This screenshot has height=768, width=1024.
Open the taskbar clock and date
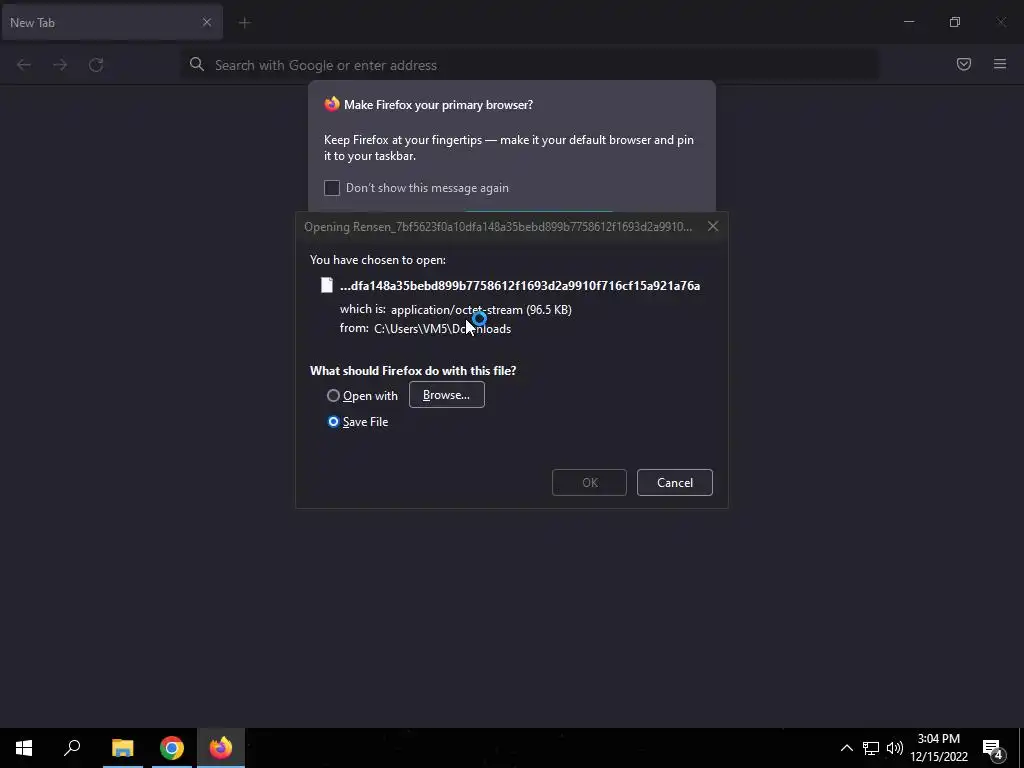[x=939, y=748]
